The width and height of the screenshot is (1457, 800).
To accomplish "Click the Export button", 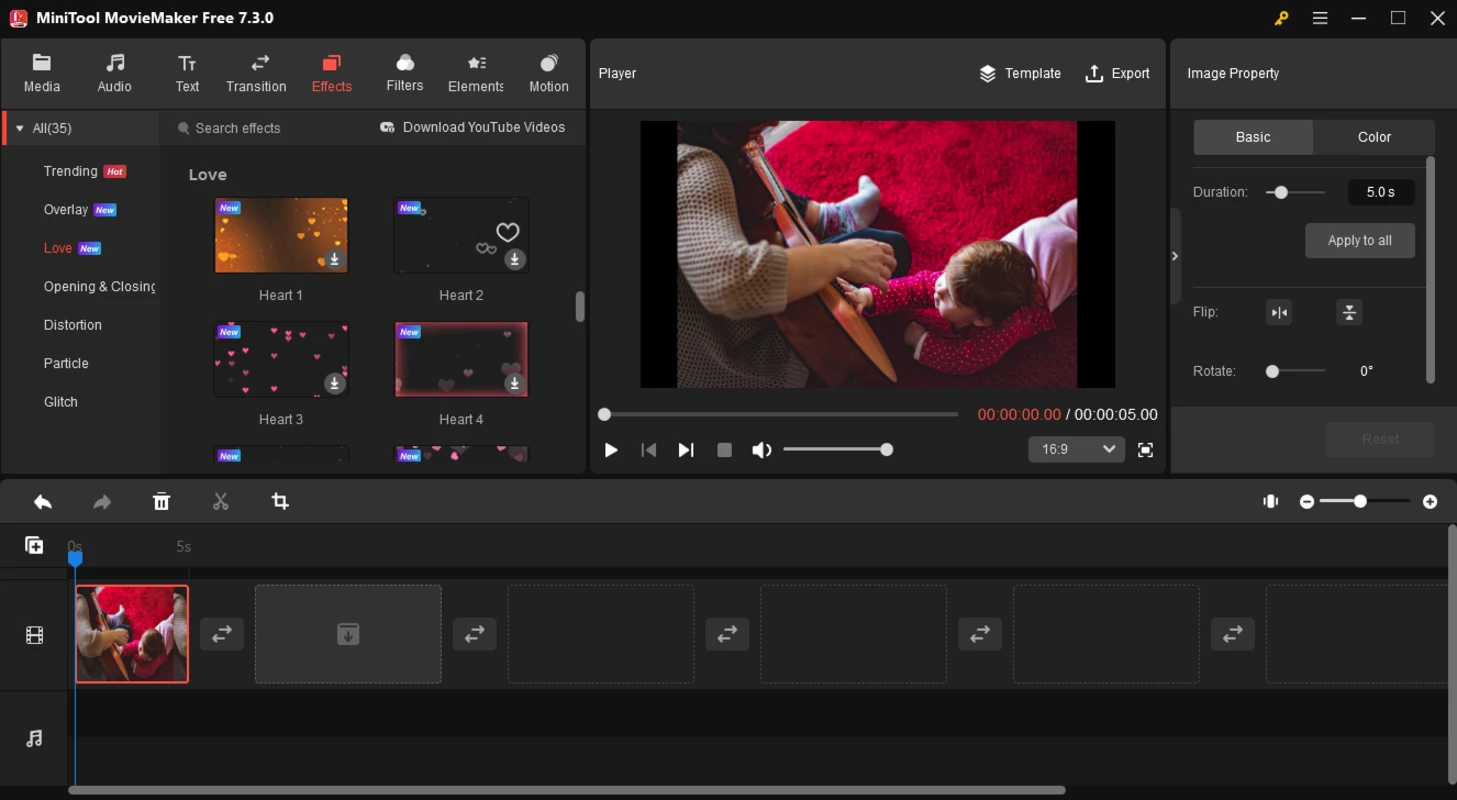I will click(1117, 73).
